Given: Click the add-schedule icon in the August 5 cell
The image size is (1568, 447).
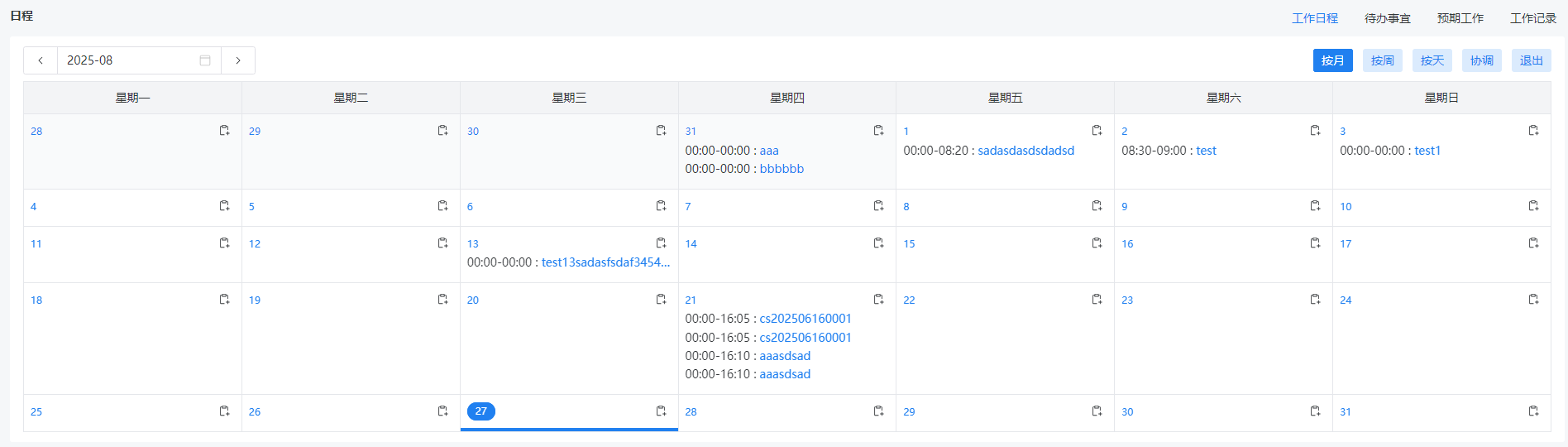Looking at the screenshot, I should coord(442,206).
